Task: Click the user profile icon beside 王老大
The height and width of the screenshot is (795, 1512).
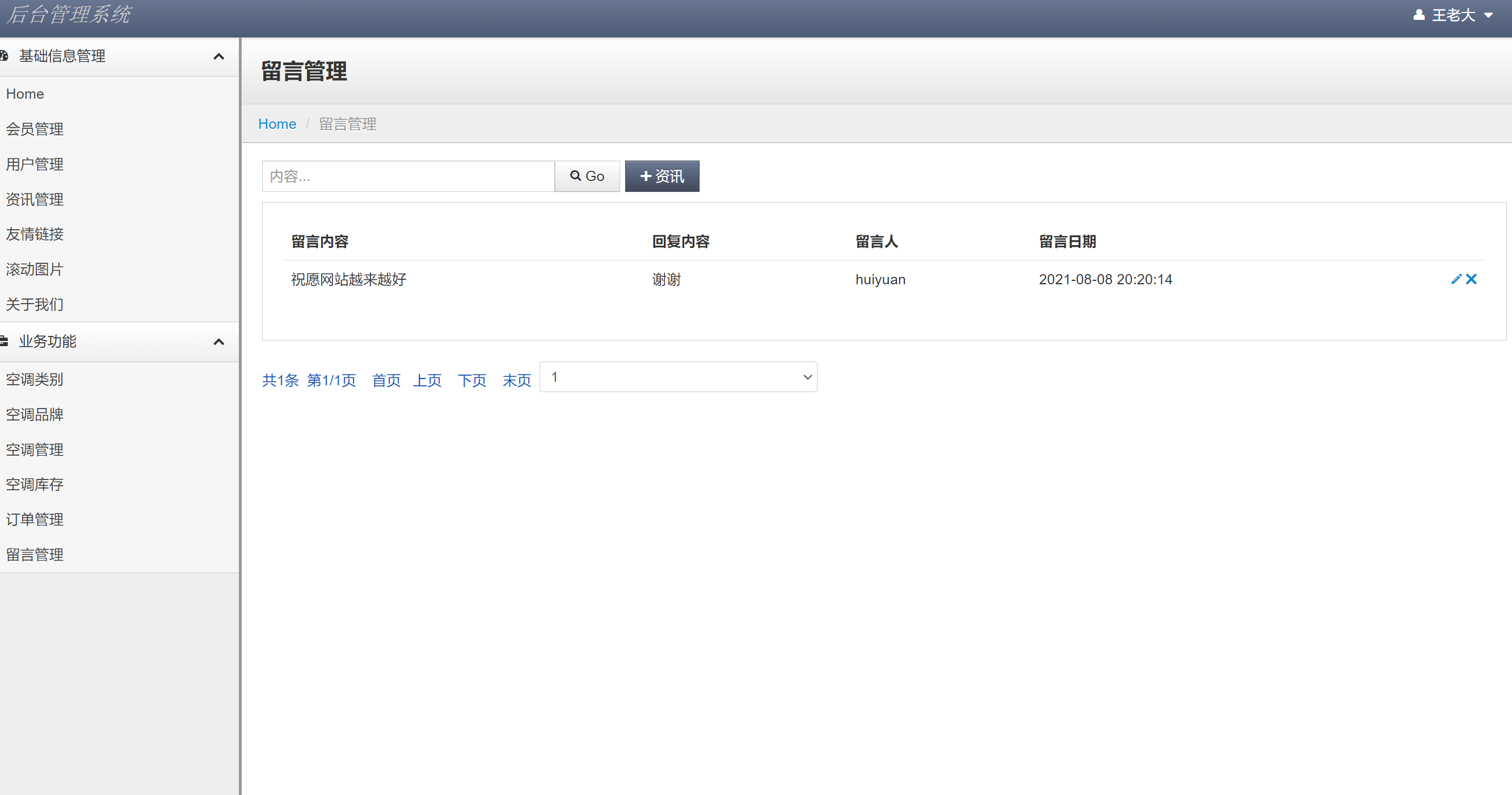Action: [x=1420, y=14]
